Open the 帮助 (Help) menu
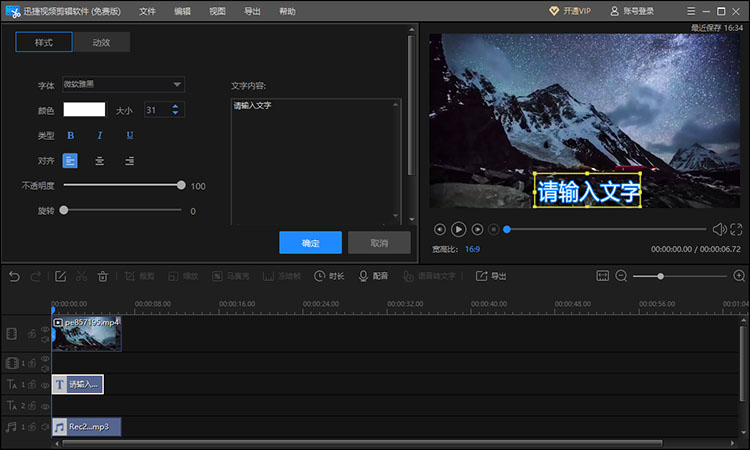 pos(287,11)
